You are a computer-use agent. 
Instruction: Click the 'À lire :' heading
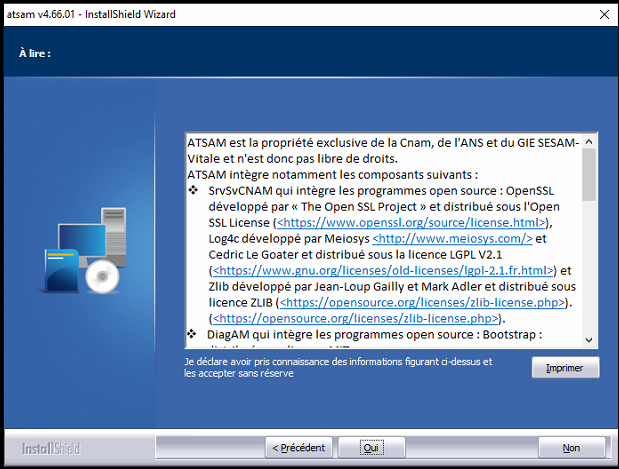coord(35,53)
